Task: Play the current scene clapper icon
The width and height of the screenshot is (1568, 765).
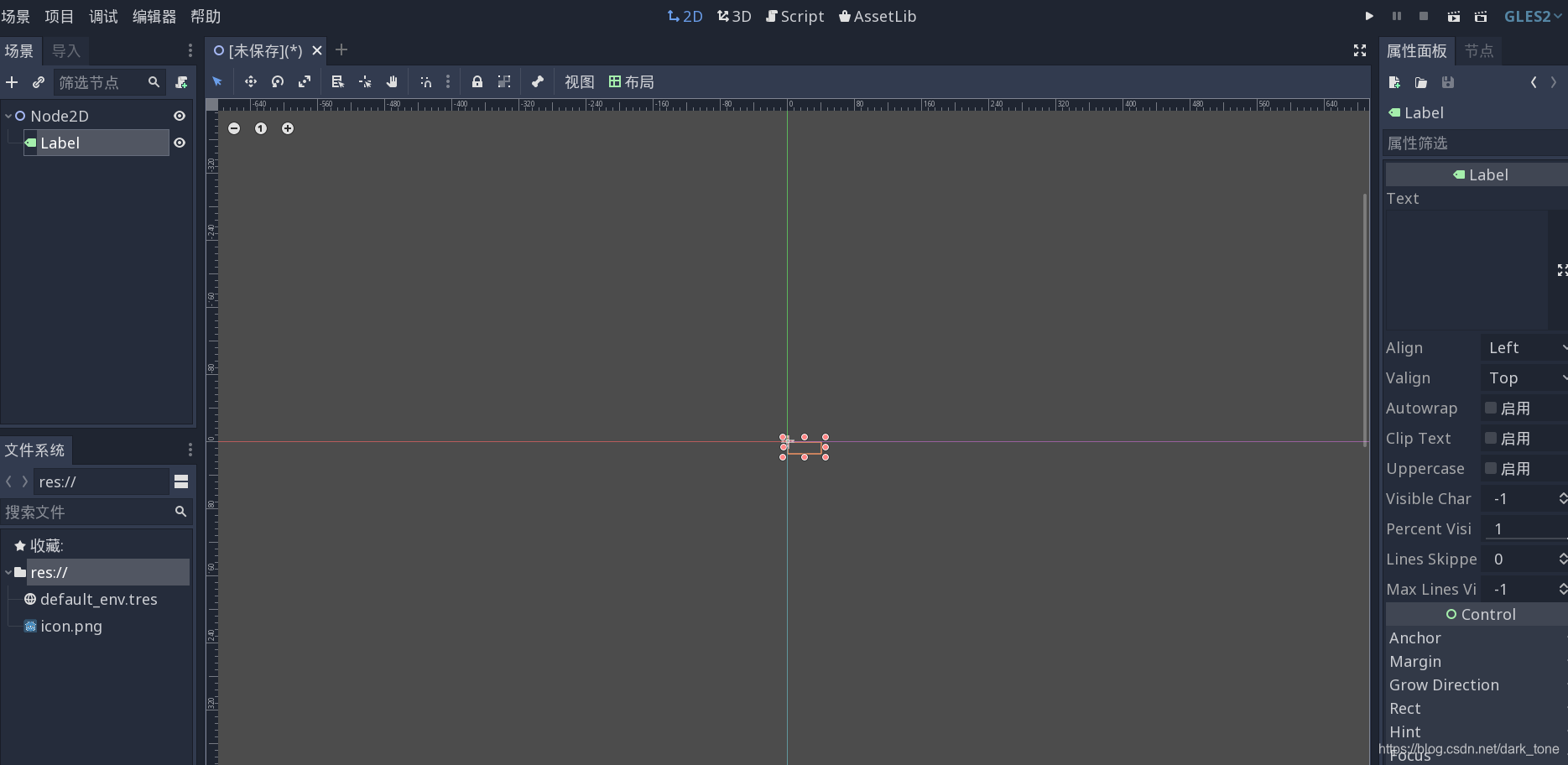Action: (1454, 16)
